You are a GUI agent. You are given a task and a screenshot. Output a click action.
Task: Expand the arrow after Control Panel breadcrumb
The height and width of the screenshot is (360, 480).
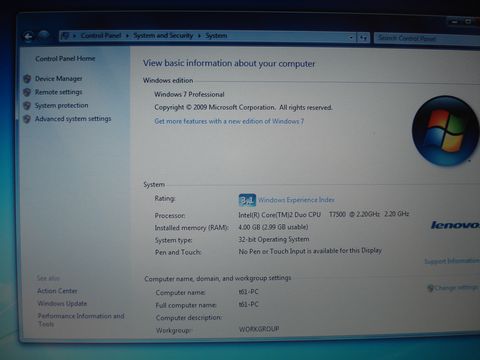point(127,35)
